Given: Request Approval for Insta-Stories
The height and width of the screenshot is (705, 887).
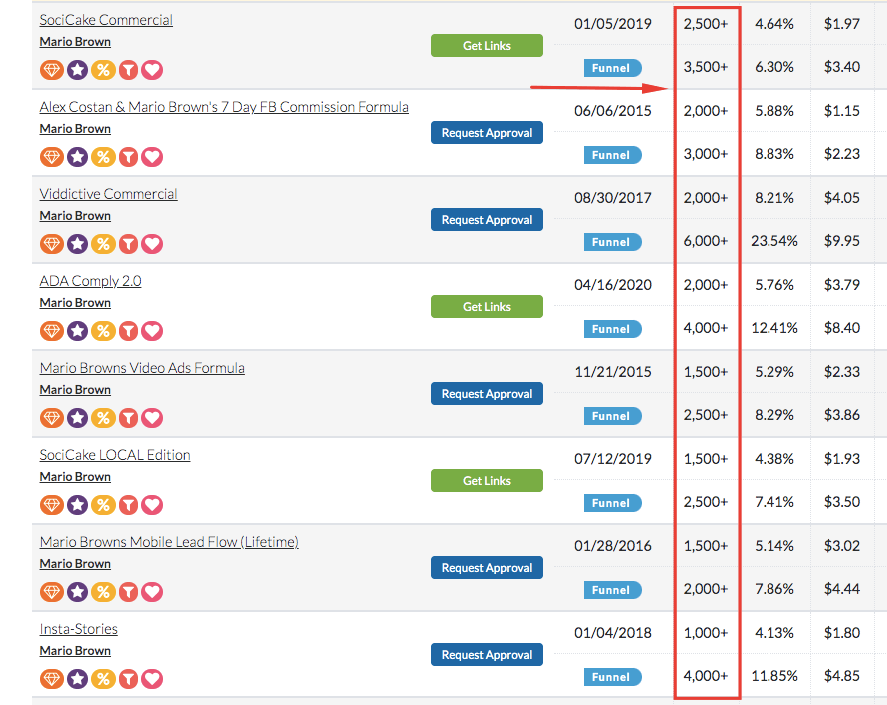Looking at the screenshot, I should point(486,655).
